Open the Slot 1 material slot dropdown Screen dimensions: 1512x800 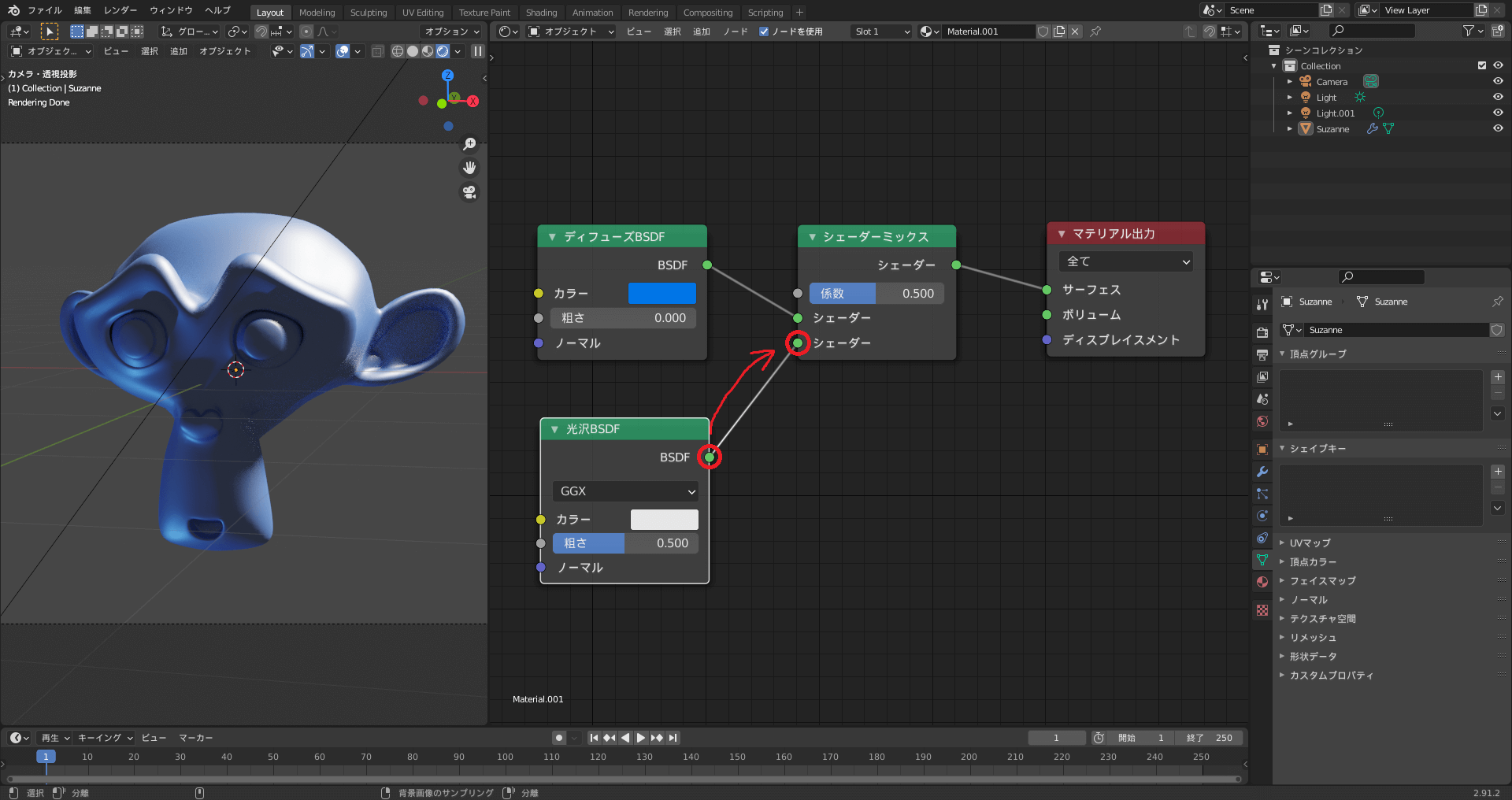point(881,31)
